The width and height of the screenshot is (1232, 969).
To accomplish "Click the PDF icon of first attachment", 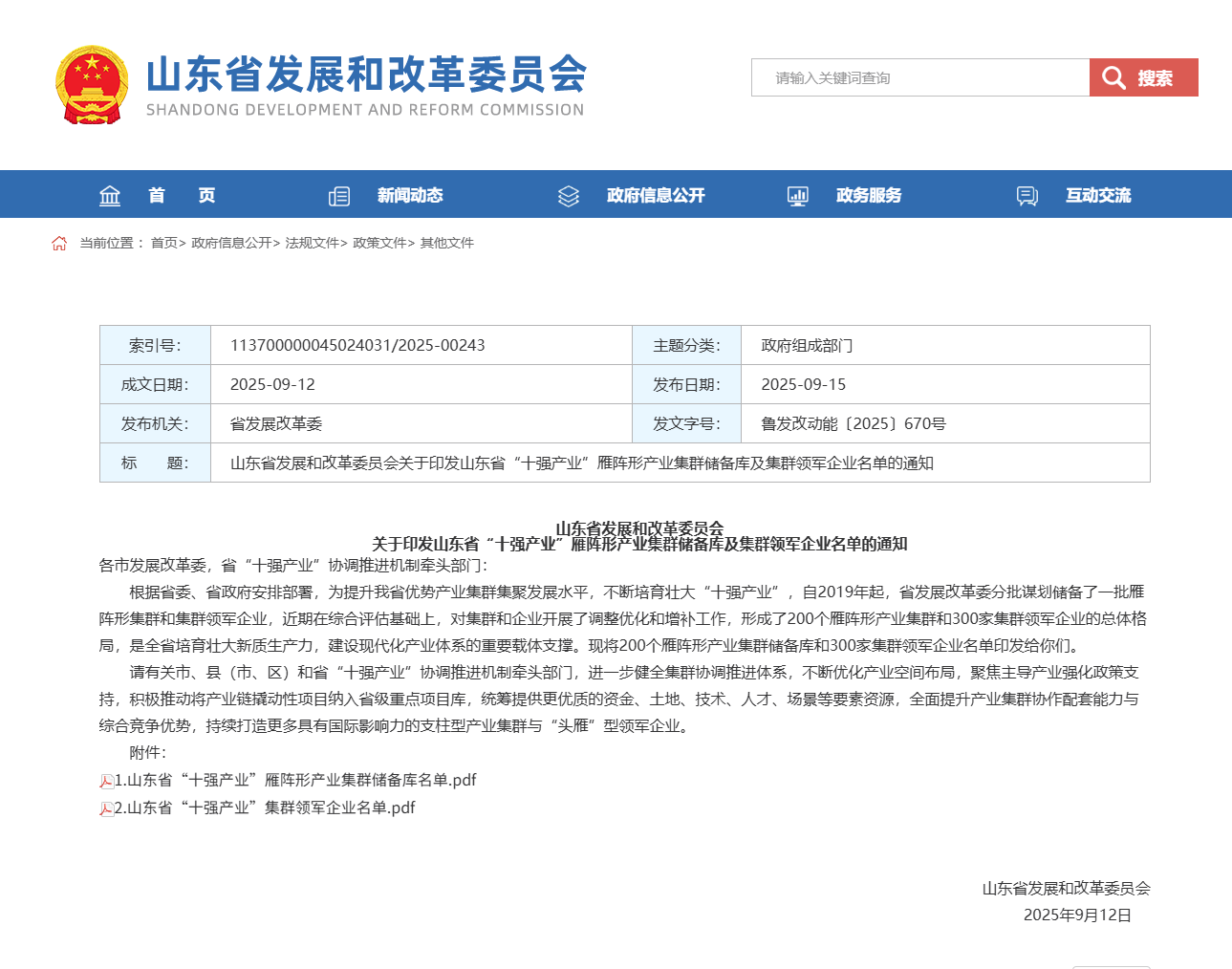I will [x=106, y=782].
